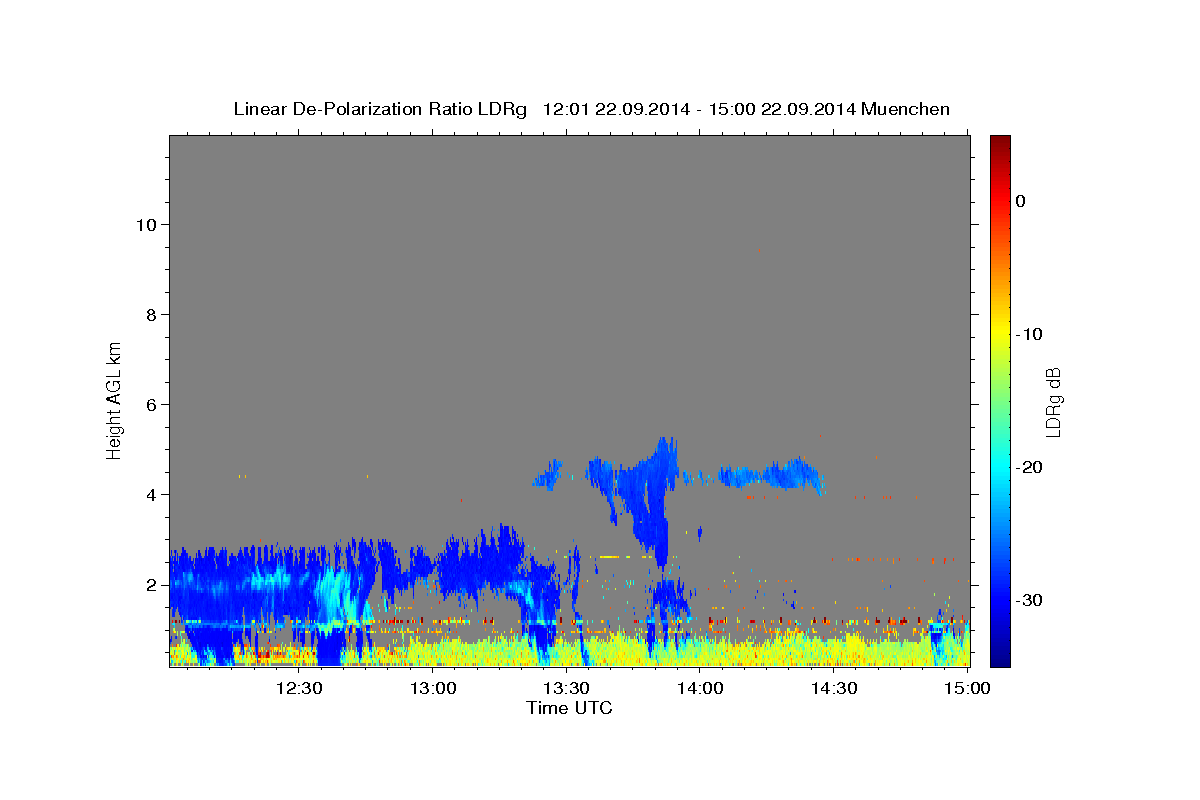
Task: Click the '14:30' time tick label
Action: [834, 688]
